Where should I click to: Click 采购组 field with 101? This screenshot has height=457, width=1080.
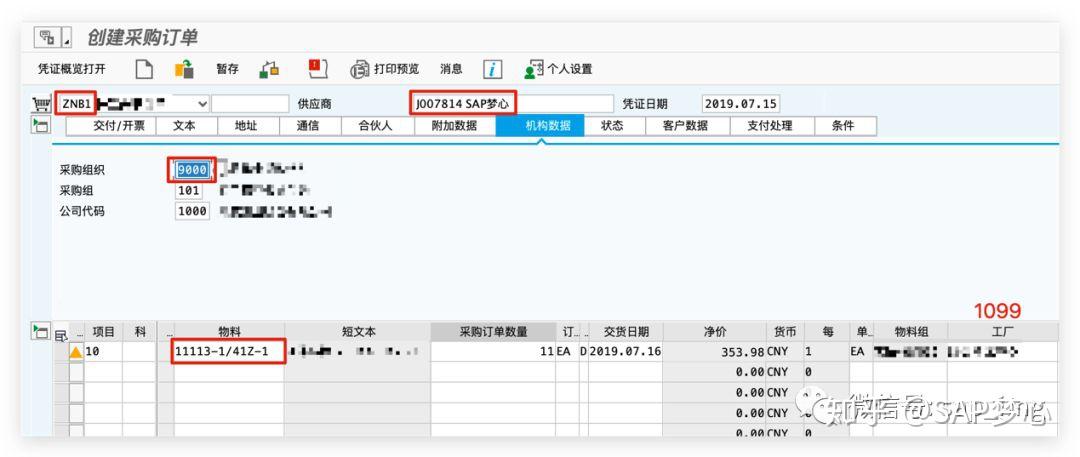tap(189, 190)
